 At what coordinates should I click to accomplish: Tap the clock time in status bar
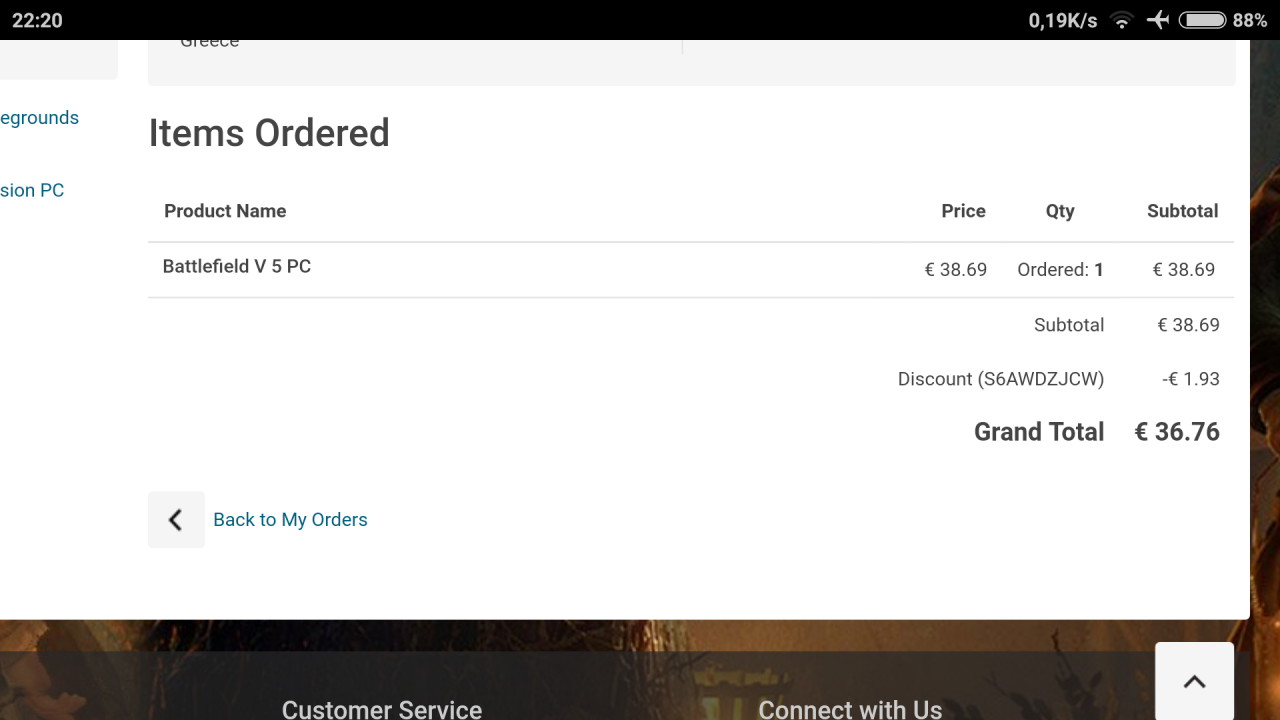(37, 20)
